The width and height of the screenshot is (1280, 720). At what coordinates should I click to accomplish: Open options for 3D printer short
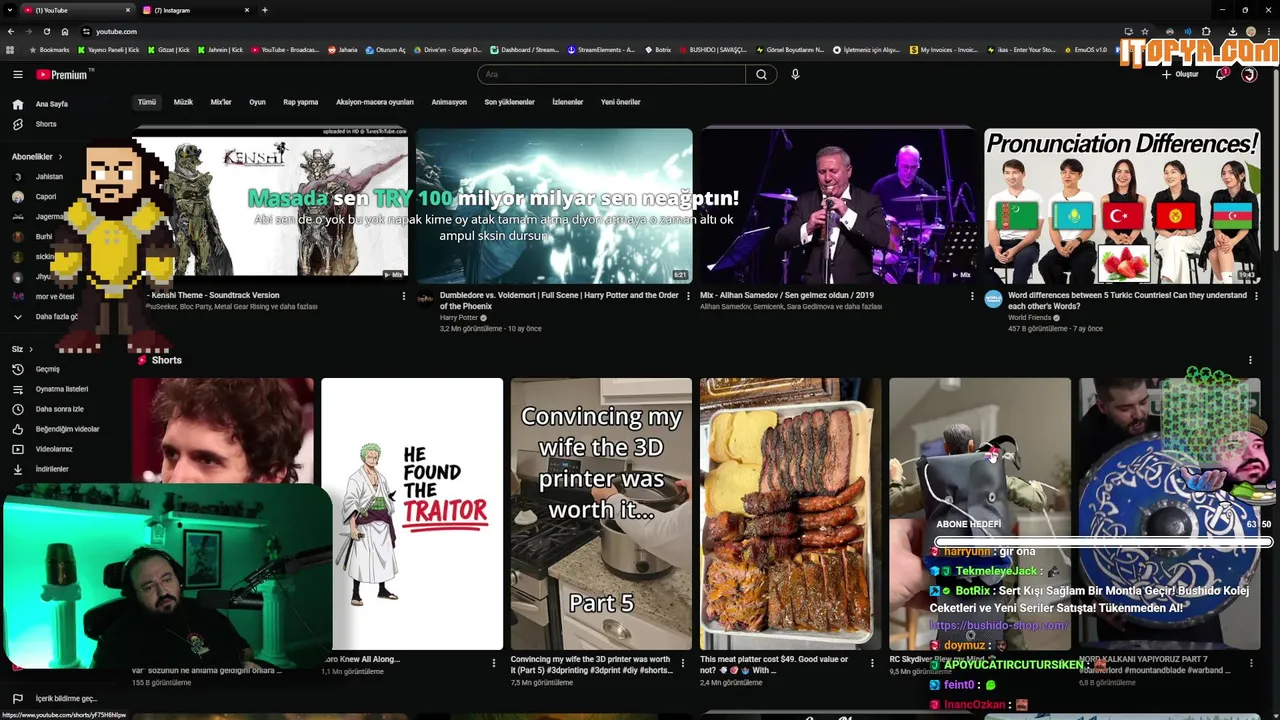point(683,662)
